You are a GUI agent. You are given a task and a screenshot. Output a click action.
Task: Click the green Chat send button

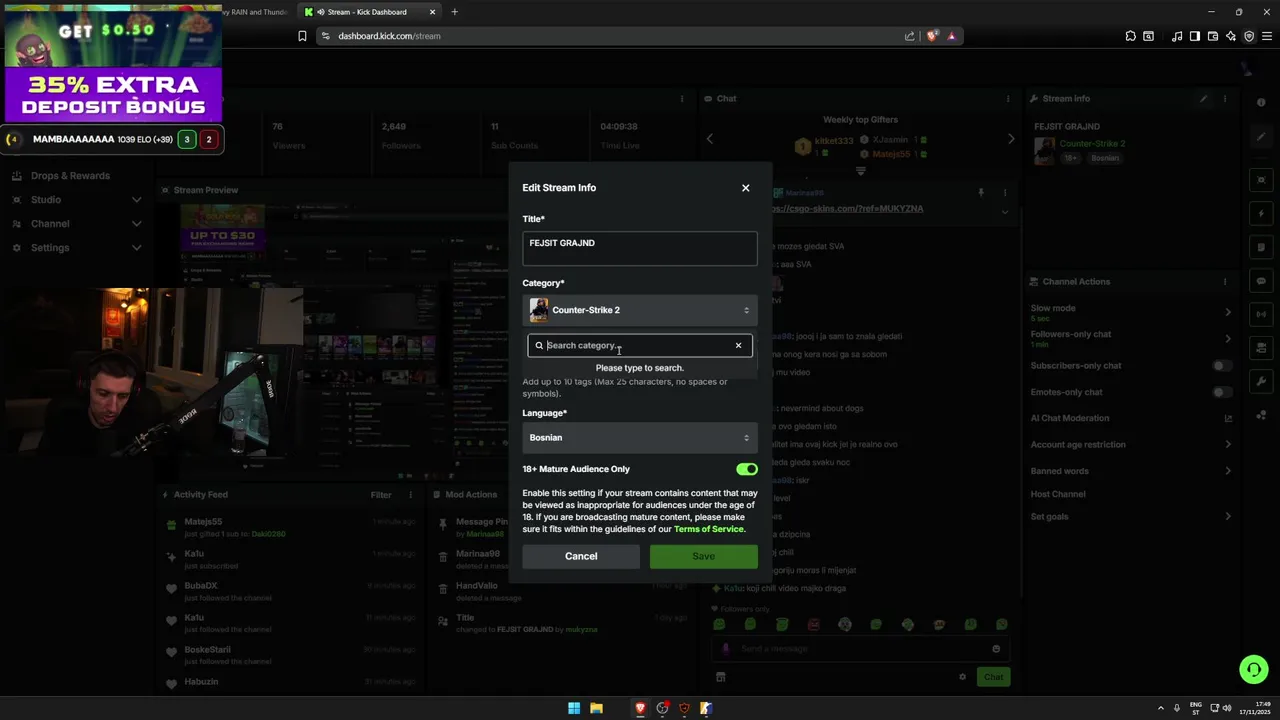pyautogui.click(x=993, y=677)
